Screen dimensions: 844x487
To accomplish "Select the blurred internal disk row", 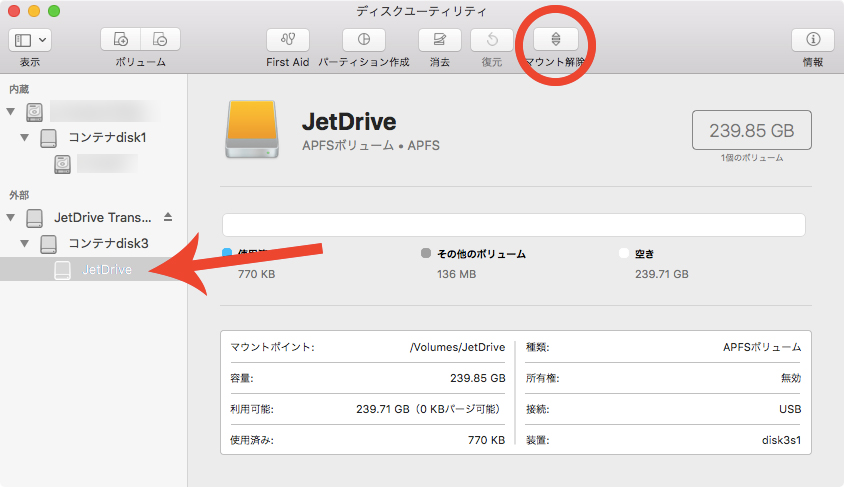I will pos(94,111).
